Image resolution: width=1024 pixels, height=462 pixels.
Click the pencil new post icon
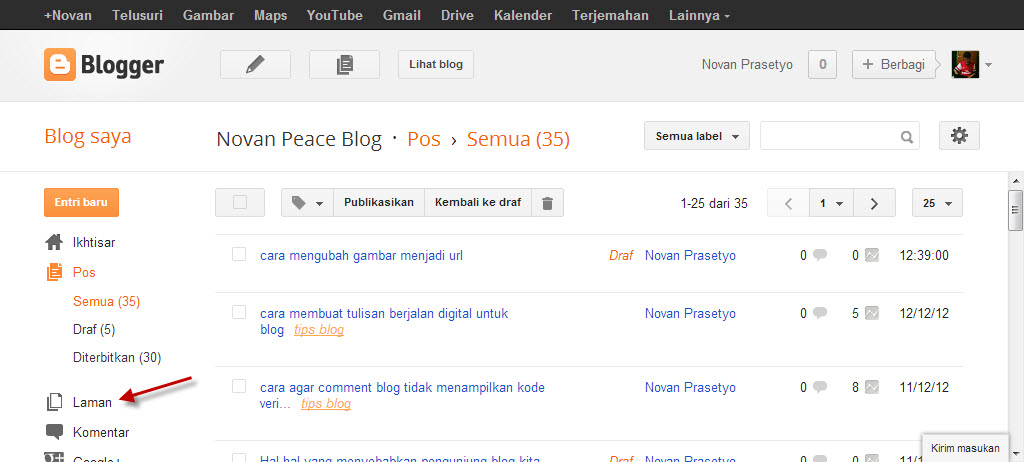pyautogui.click(x=255, y=64)
